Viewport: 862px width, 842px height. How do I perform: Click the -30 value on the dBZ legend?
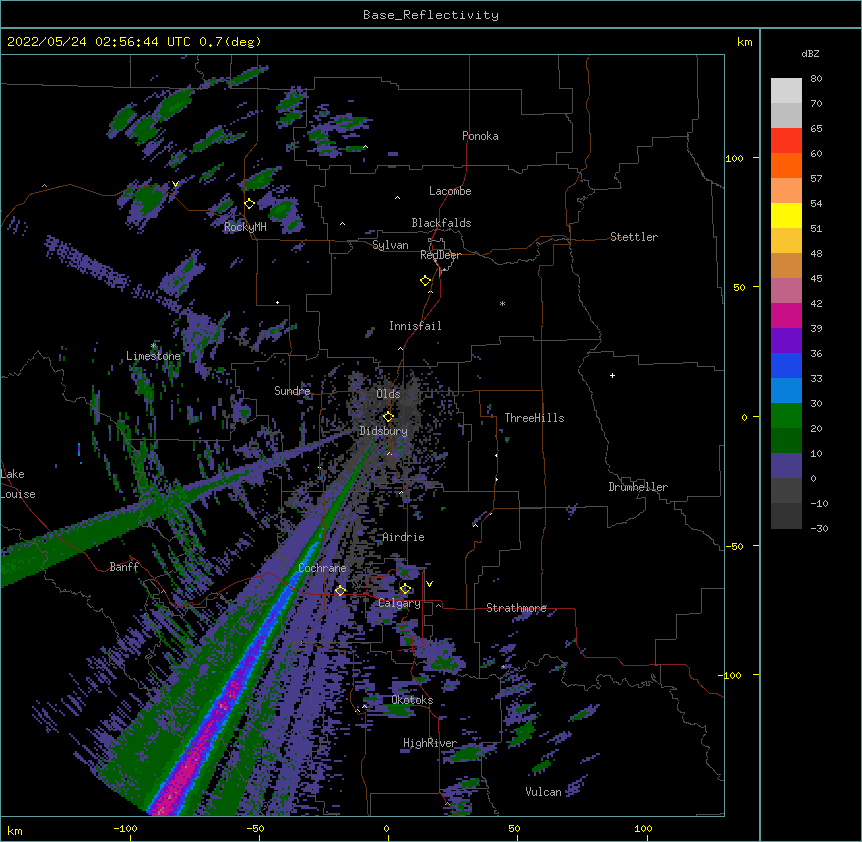[819, 528]
